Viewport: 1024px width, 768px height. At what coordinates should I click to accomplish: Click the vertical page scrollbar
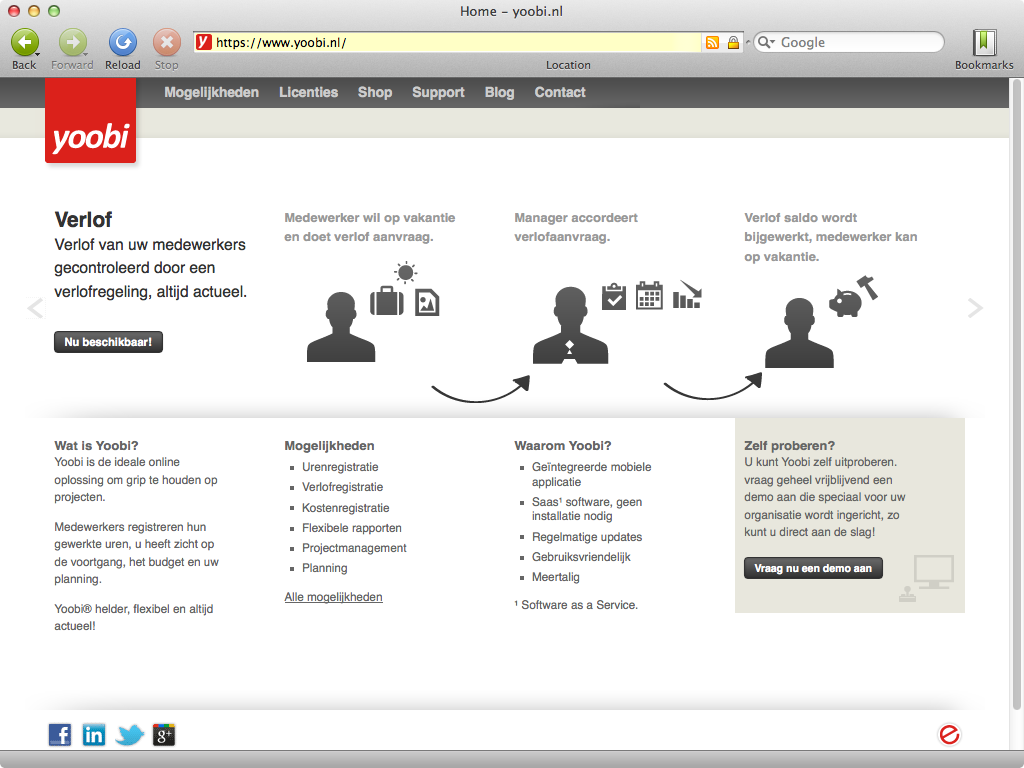pos(1016,392)
